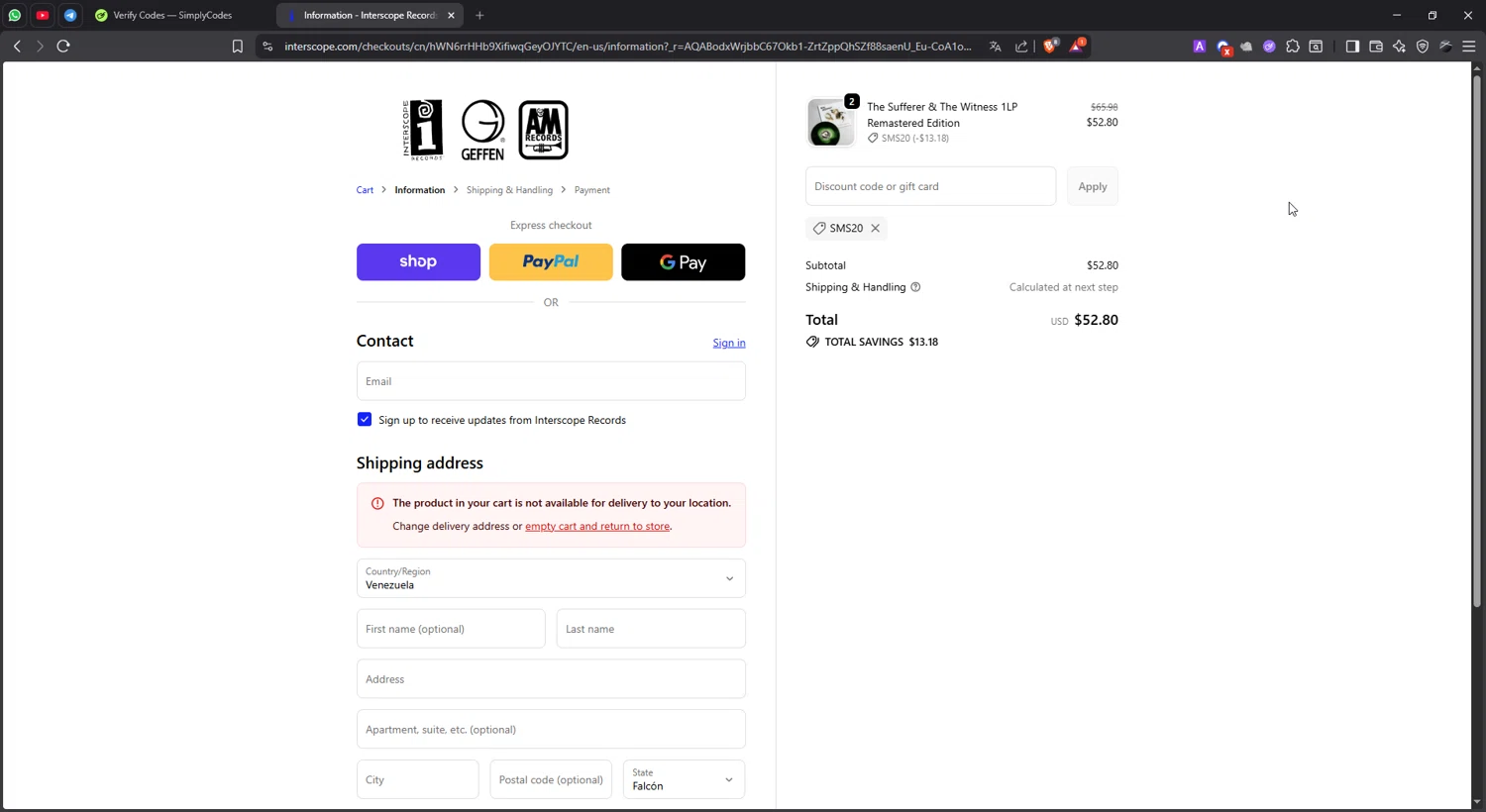
Task: Focus Discount code or gift card field
Action: coord(930,186)
